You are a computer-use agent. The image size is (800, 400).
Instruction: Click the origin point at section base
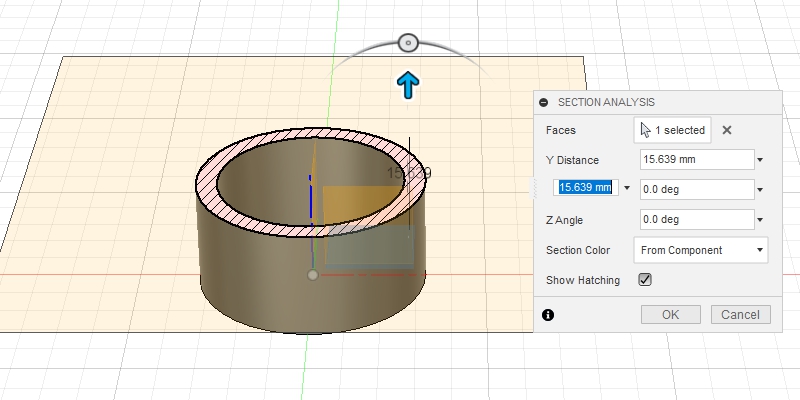point(312,274)
